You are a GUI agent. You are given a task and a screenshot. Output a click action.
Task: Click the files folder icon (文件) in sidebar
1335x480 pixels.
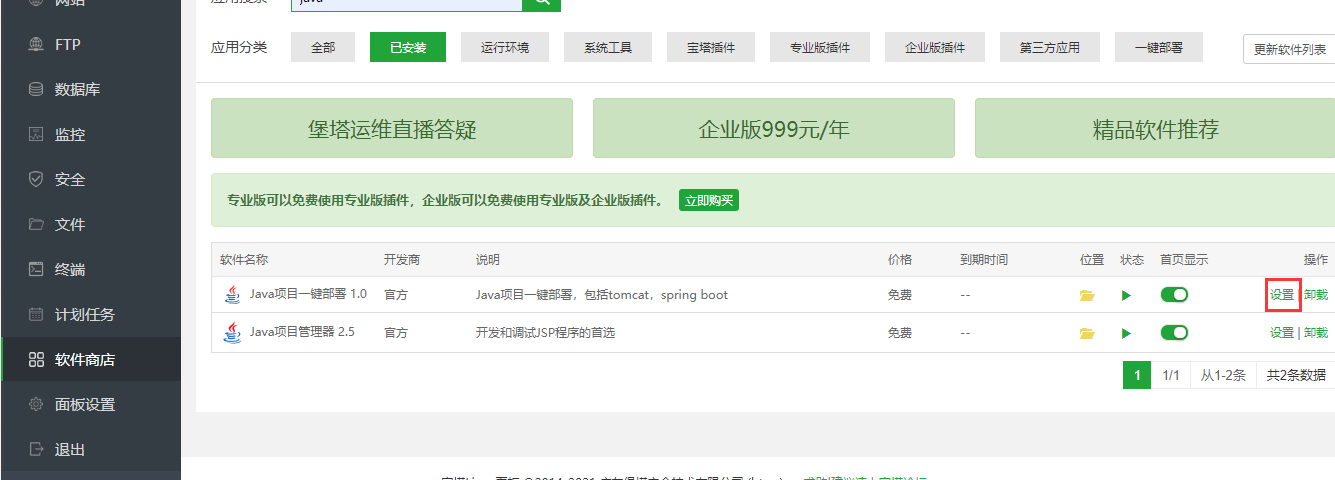pos(36,224)
